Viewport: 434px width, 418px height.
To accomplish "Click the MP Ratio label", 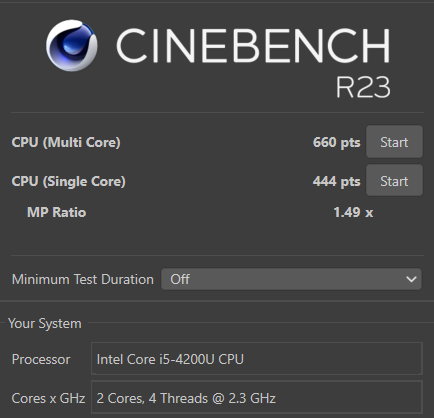I will pyautogui.click(x=57, y=212).
